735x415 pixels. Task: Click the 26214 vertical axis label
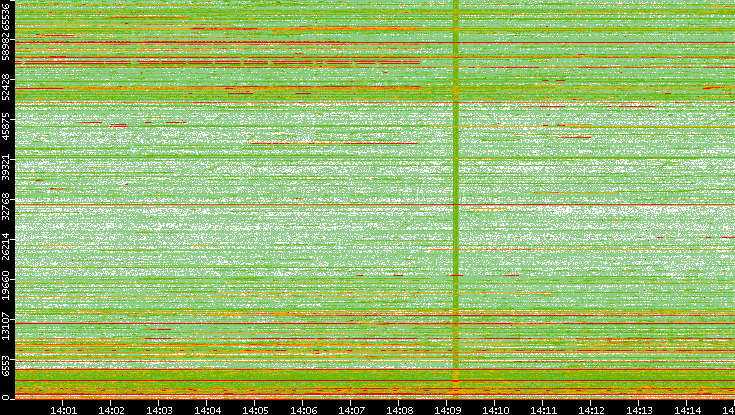[5, 246]
